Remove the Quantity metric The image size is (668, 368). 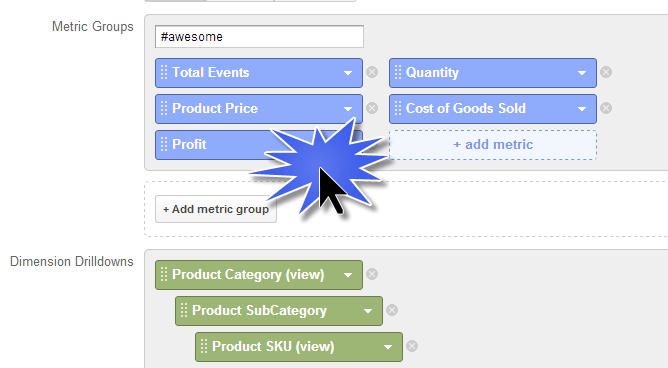606,72
